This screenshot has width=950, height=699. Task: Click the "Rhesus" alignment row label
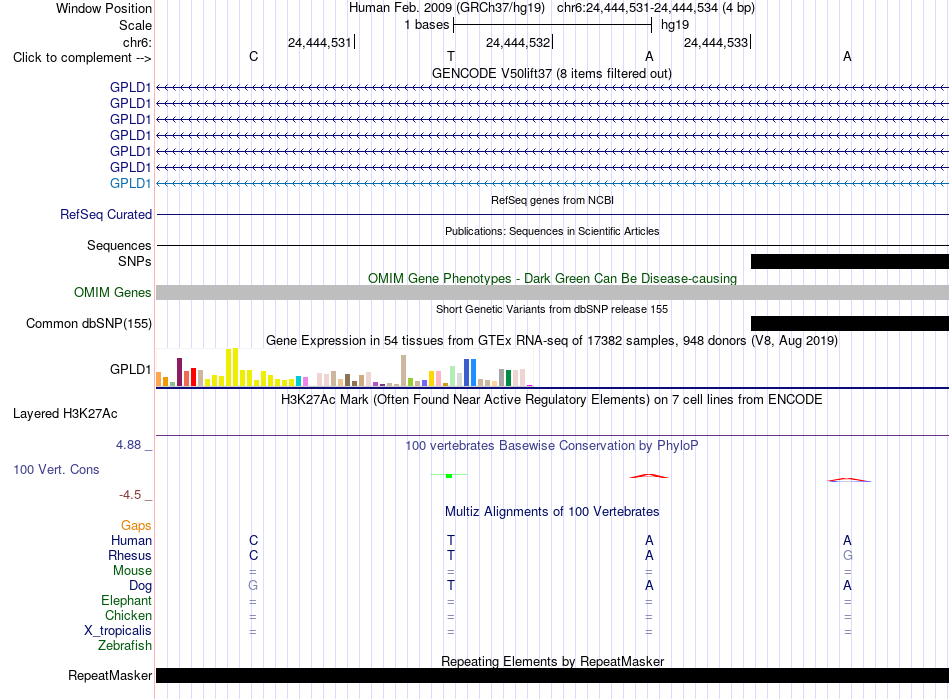coord(130,555)
